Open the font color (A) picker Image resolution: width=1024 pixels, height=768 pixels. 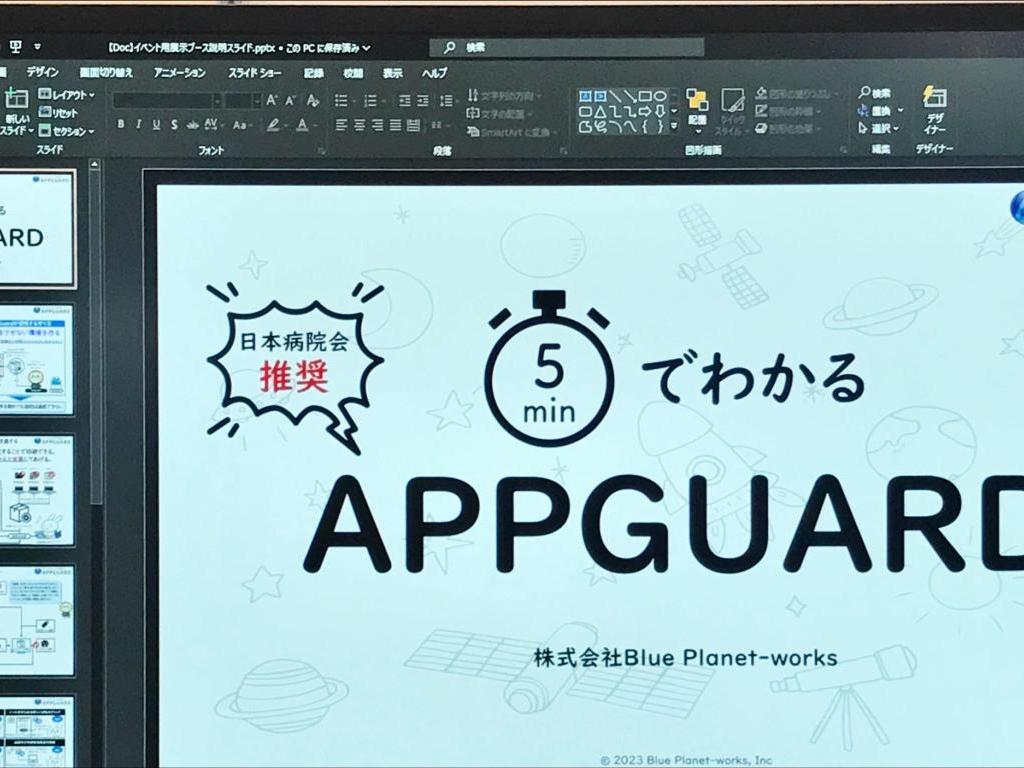305,125
